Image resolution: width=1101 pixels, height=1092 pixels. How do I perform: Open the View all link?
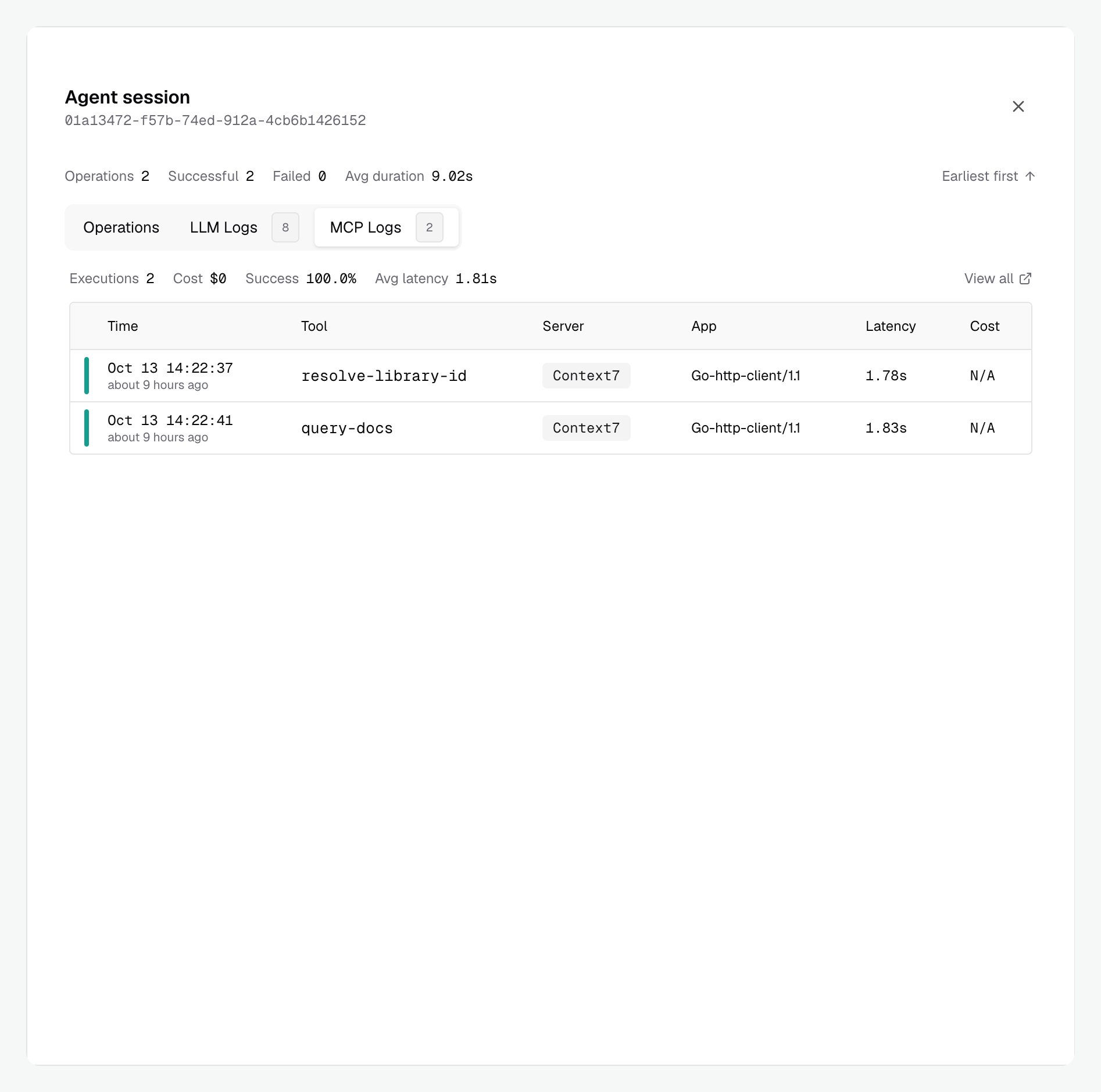click(998, 279)
